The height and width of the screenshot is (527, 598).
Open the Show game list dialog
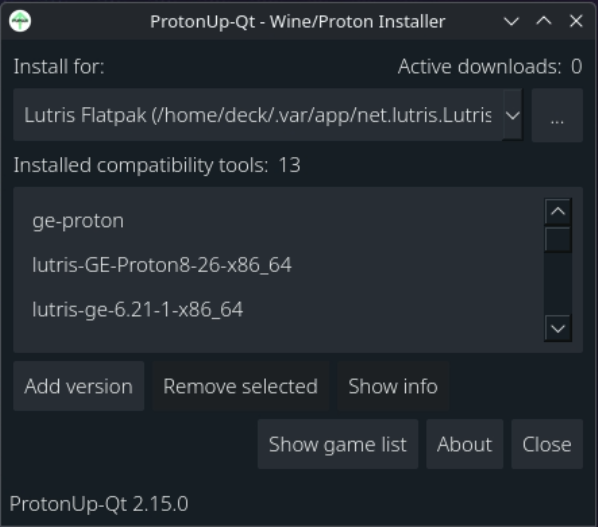(x=338, y=444)
